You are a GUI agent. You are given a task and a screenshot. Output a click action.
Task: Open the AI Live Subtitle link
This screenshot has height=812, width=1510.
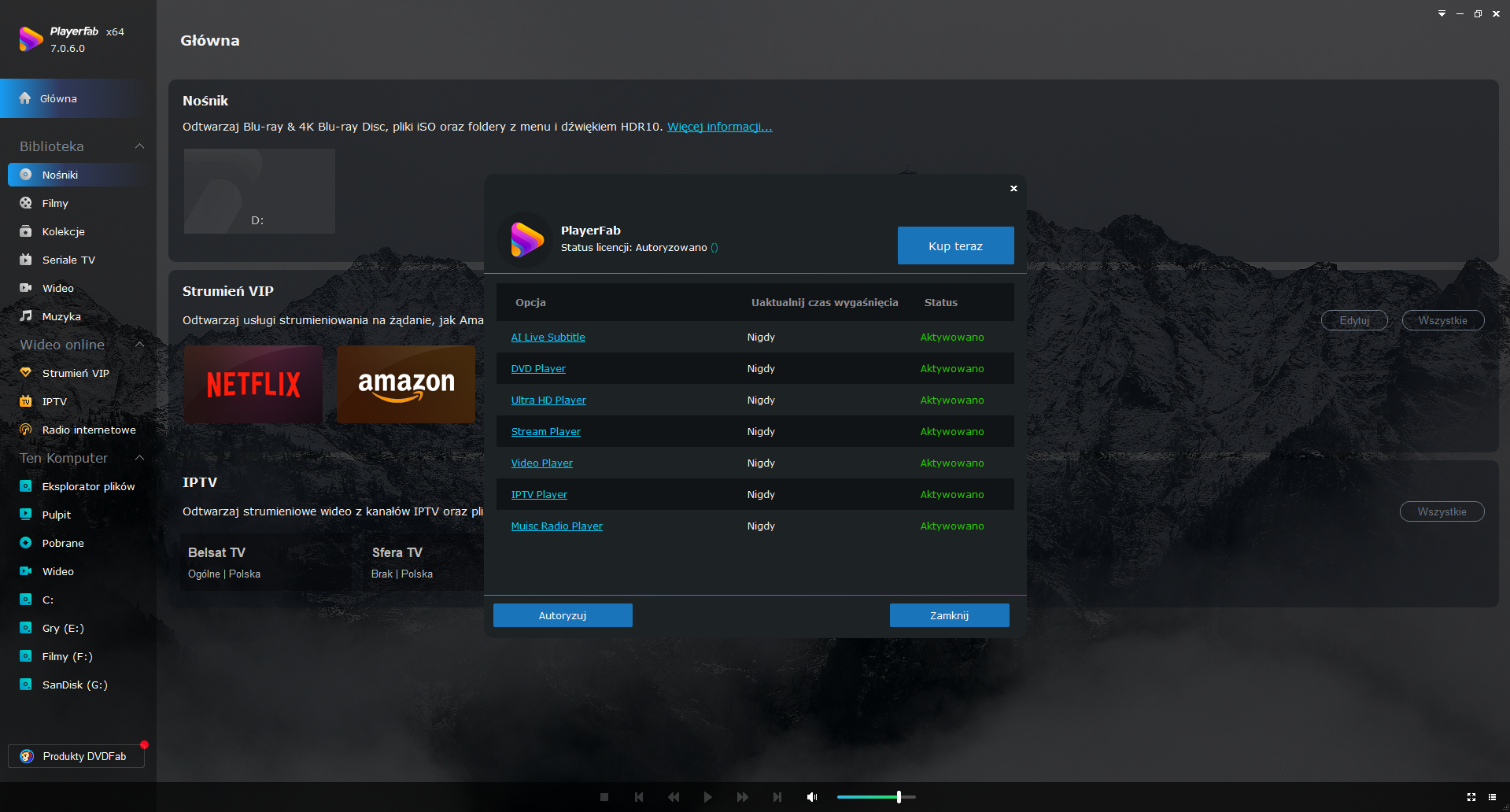pos(548,338)
